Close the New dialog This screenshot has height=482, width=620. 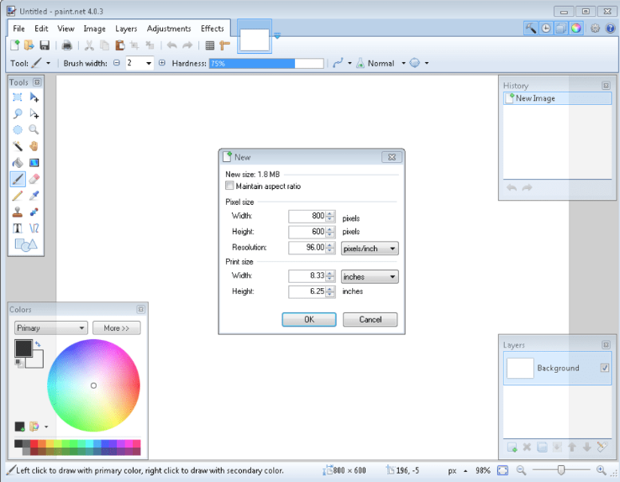(x=392, y=157)
